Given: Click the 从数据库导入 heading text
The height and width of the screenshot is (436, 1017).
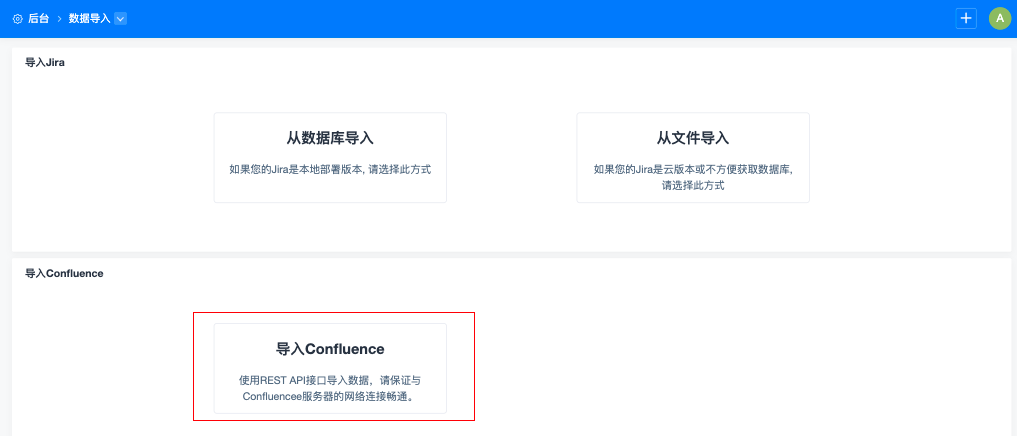Looking at the screenshot, I should (x=330, y=138).
